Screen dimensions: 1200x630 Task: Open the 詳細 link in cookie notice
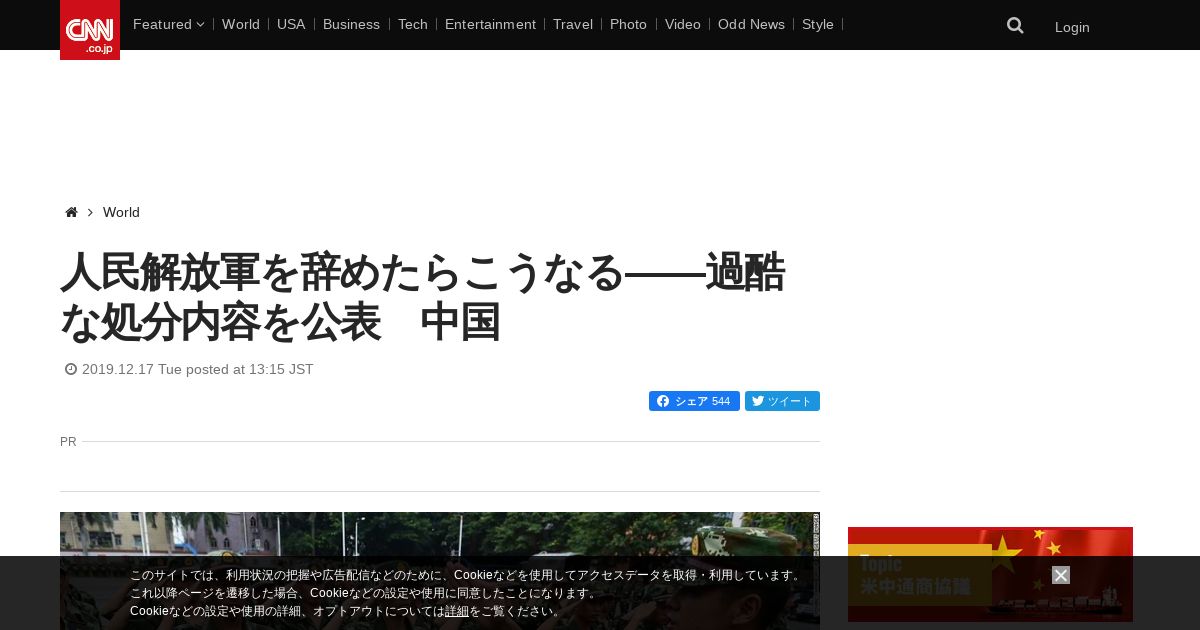[457, 611]
